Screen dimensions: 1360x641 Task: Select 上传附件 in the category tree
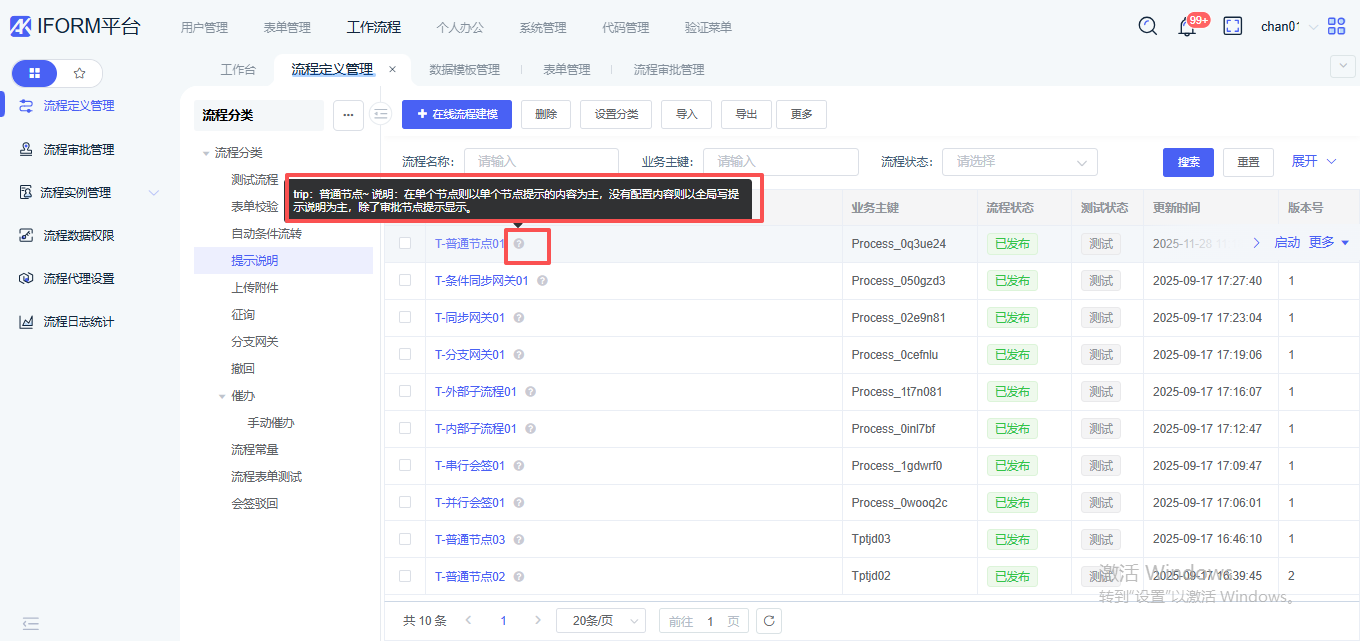pyautogui.click(x=255, y=288)
